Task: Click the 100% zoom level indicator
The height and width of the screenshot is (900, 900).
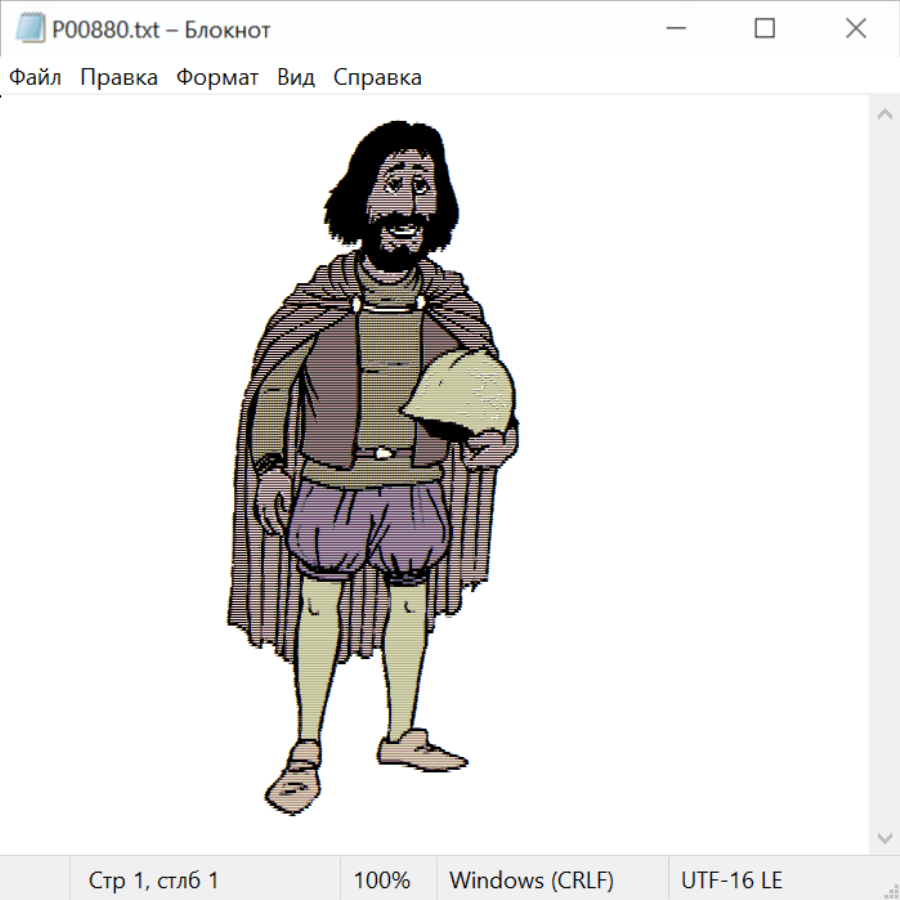Action: [x=382, y=880]
